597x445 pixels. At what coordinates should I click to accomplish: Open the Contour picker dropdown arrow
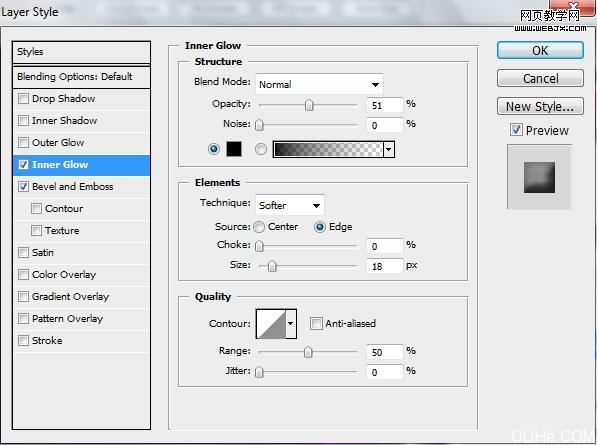[x=291, y=324]
